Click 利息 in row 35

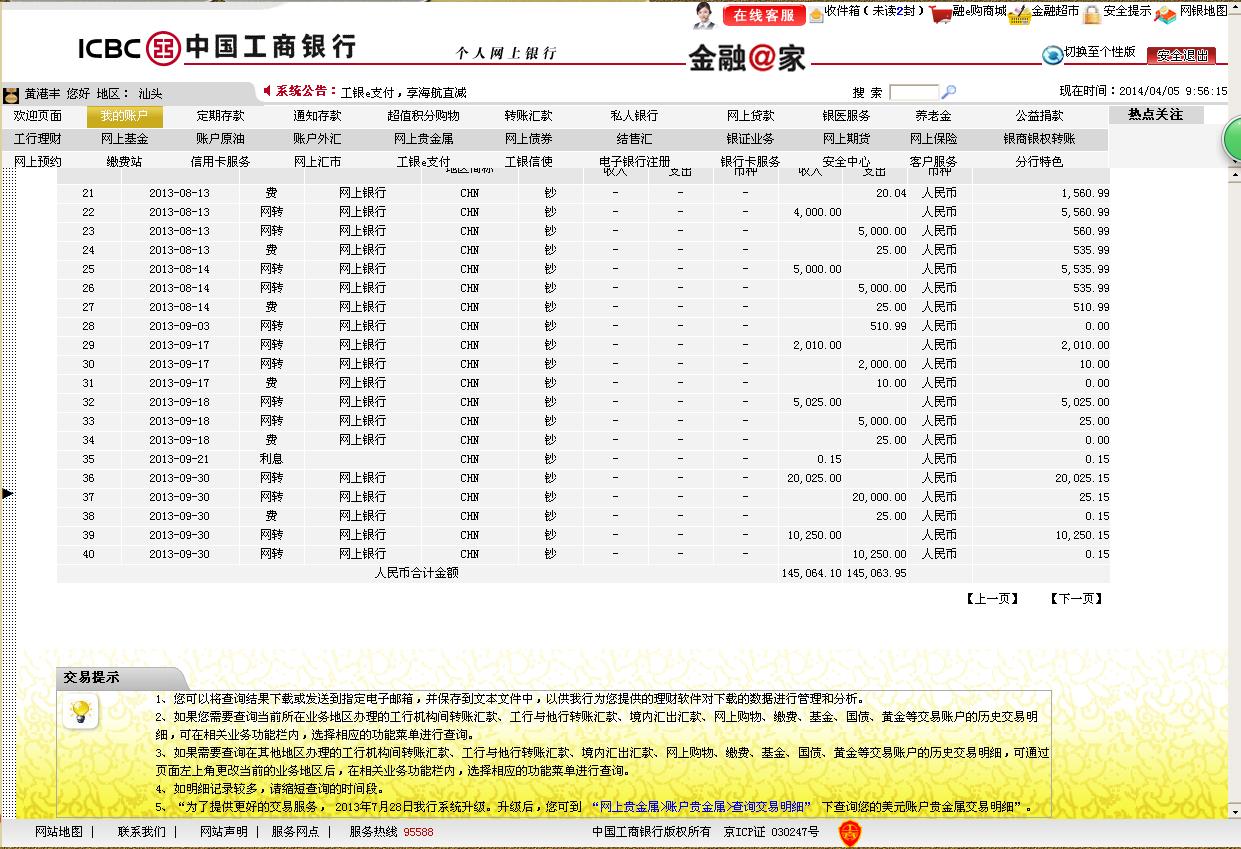coord(271,459)
